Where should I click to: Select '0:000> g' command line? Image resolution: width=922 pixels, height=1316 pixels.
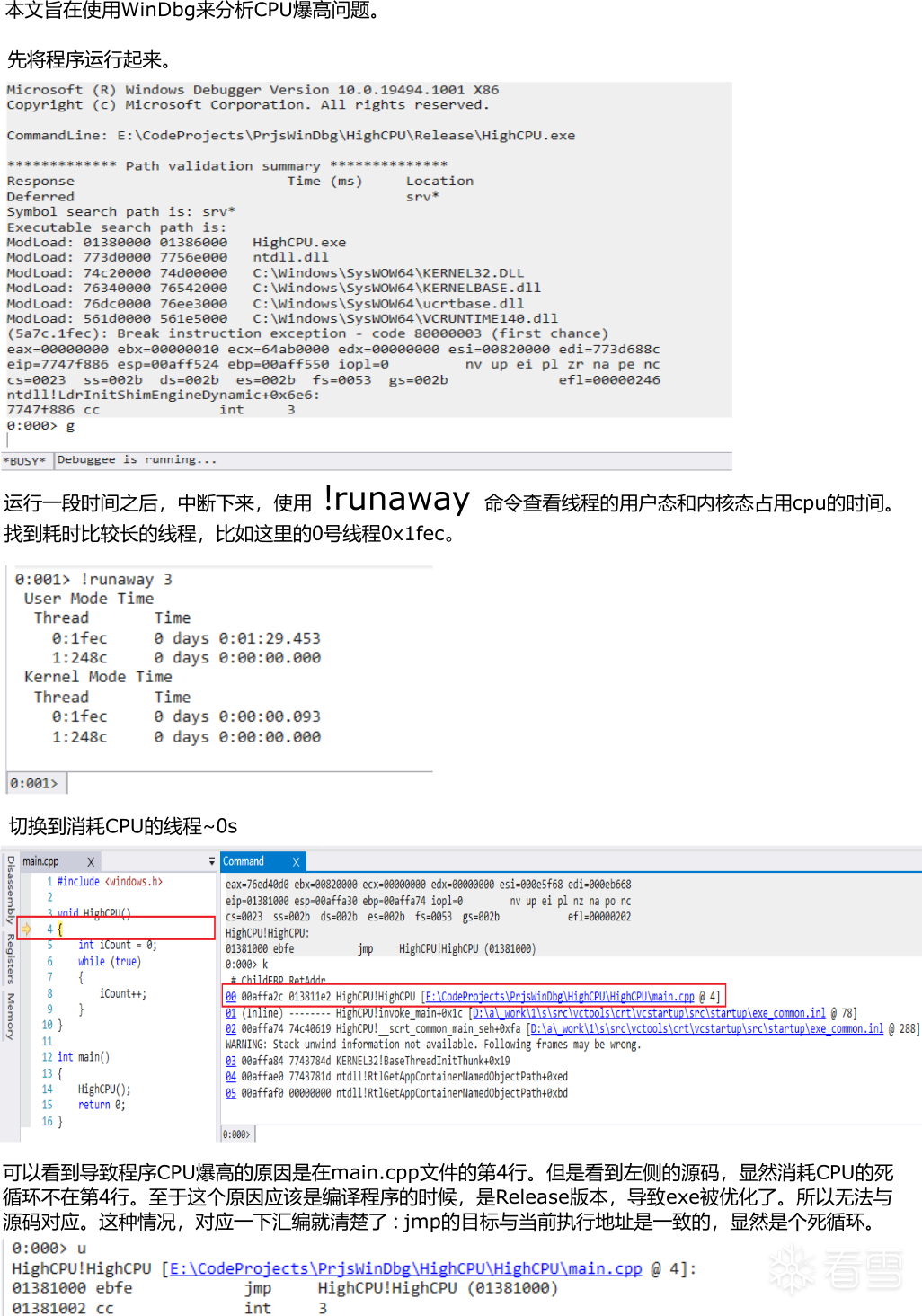pos(40,426)
